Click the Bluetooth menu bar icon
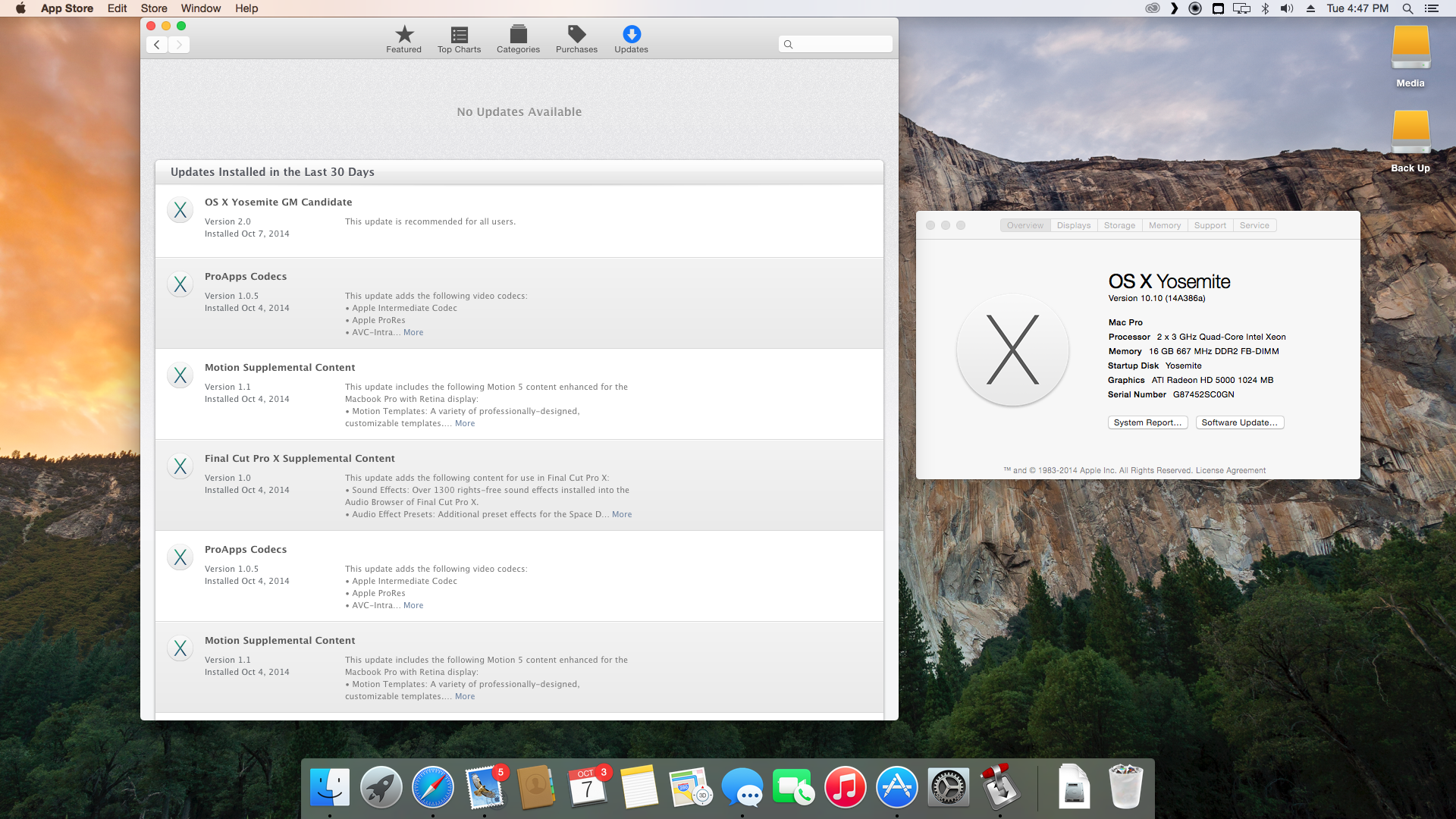1456x819 pixels. 1265,8
